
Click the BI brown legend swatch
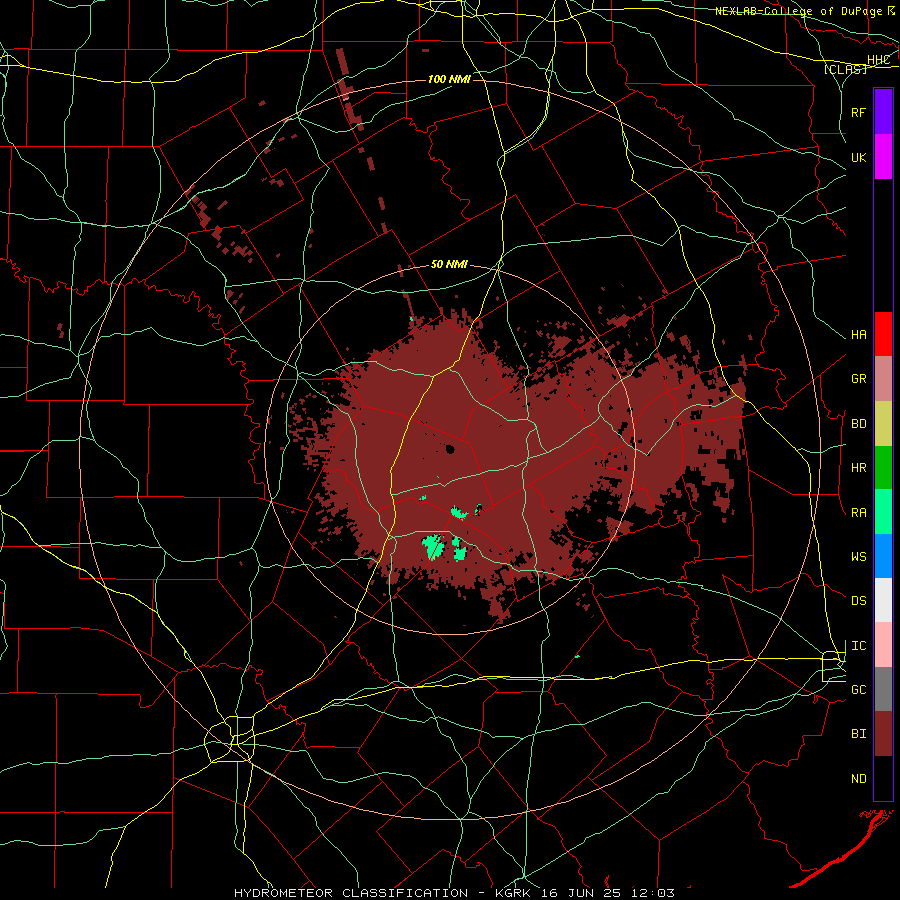coord(883,734)
